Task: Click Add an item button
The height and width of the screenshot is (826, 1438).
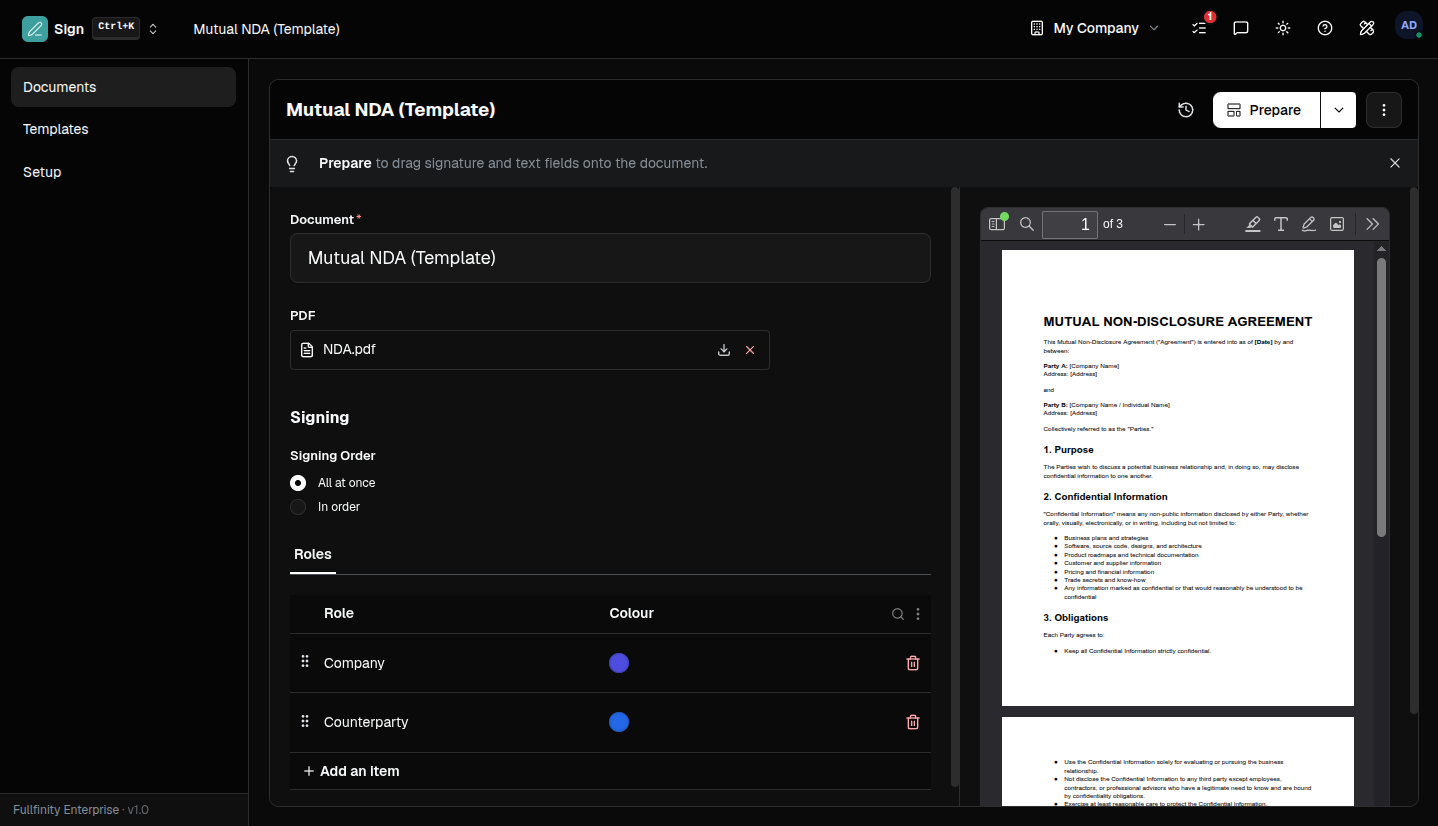Action: 351,771
